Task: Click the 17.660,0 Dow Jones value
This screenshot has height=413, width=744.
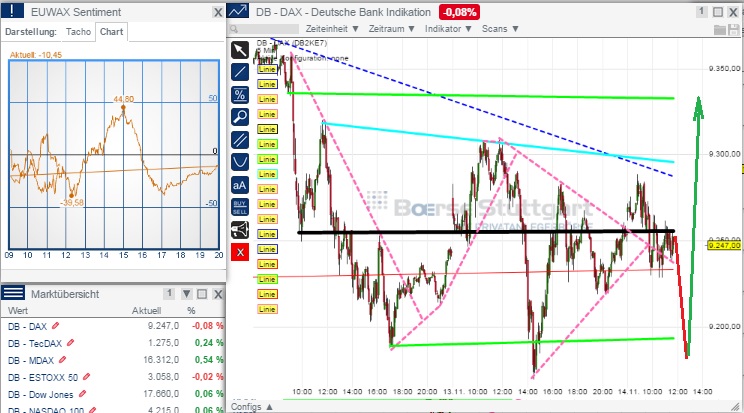Action: click(x=161, y=394)
